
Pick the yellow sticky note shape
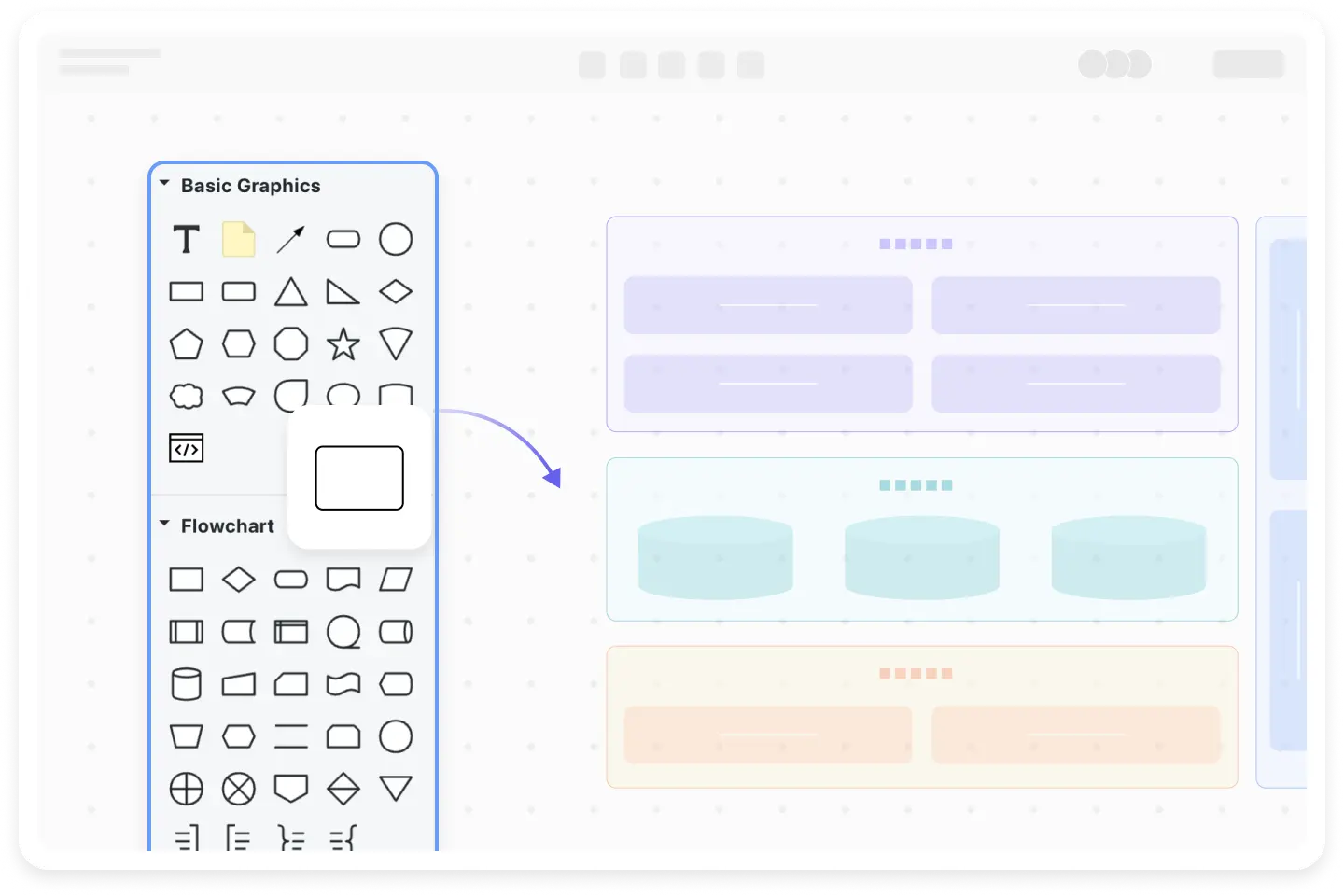(239, 240)
